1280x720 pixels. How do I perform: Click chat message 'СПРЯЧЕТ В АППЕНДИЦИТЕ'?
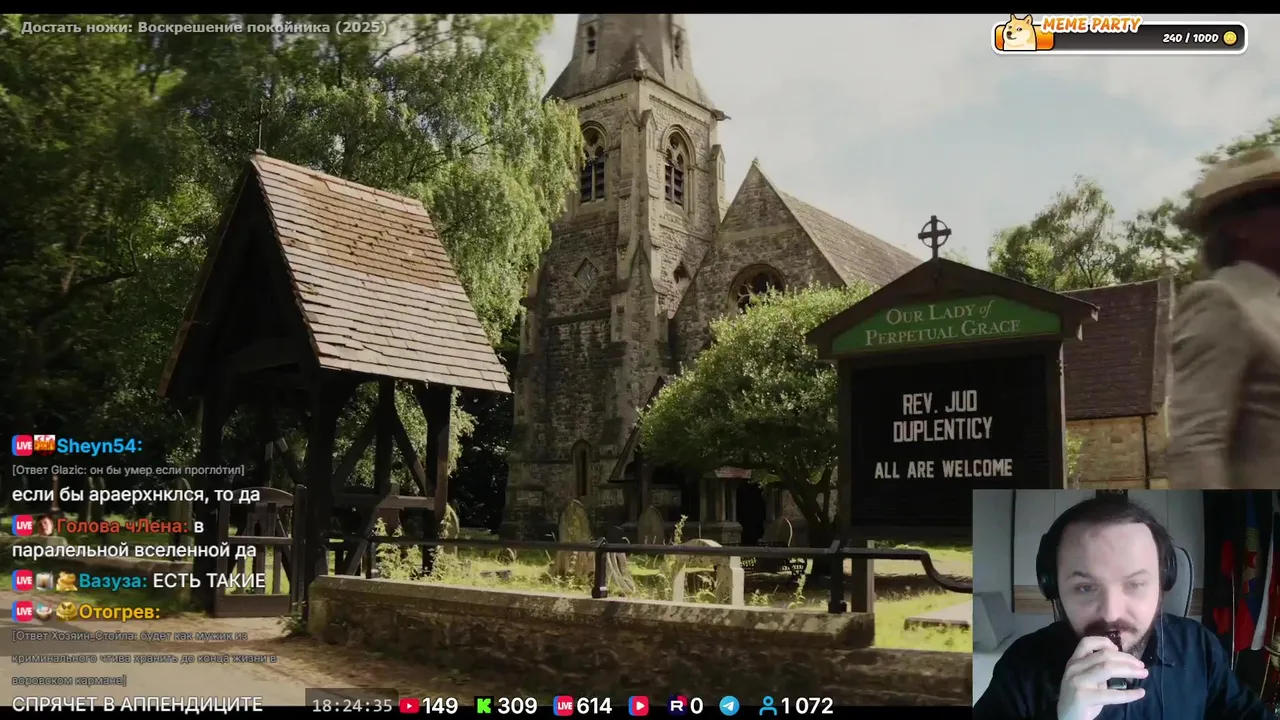(x=137, y=705)
